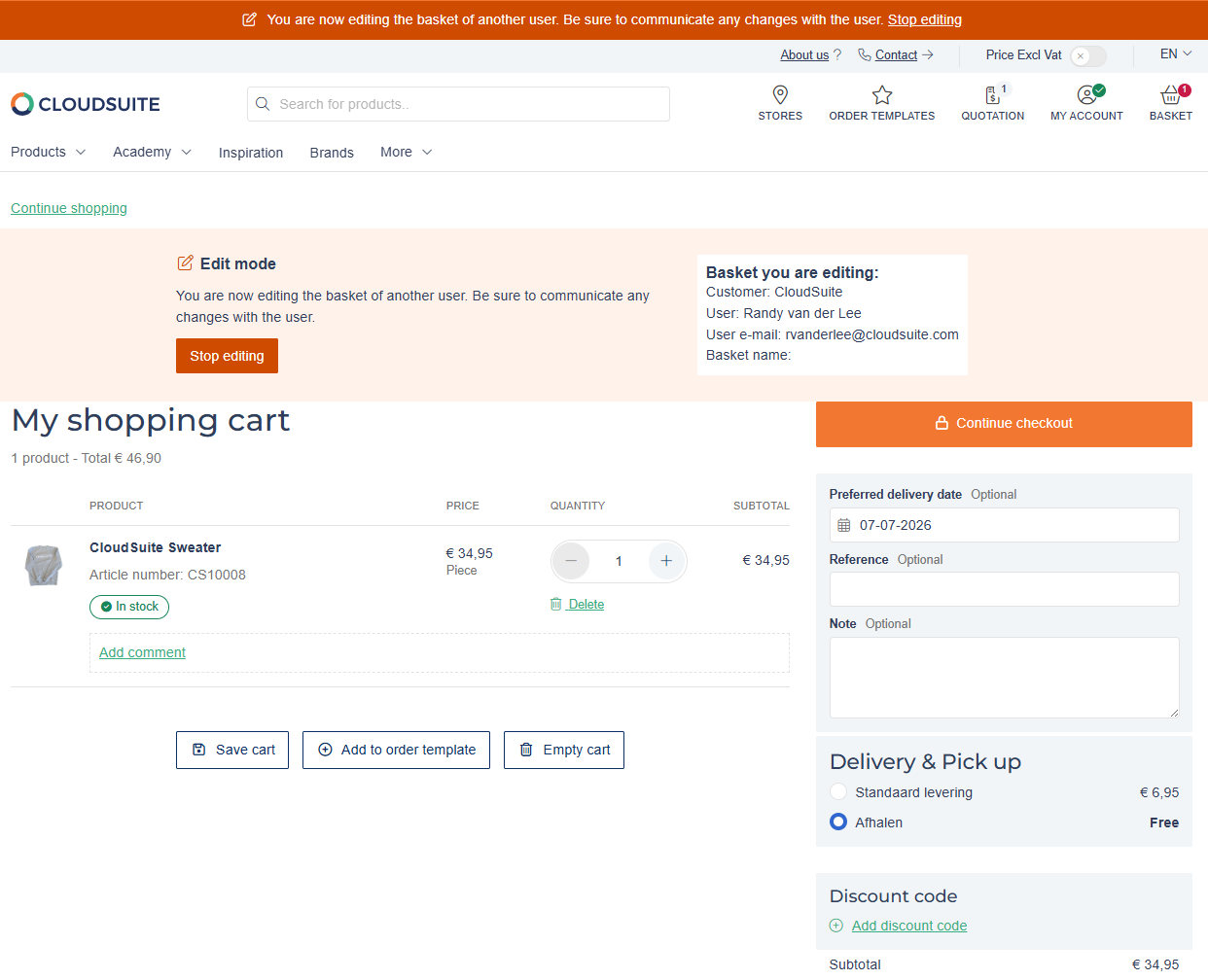Screen dimensions: 1208x980
Task: Click the edit pencil icon in top banner
Action: (x=250, y=19)
